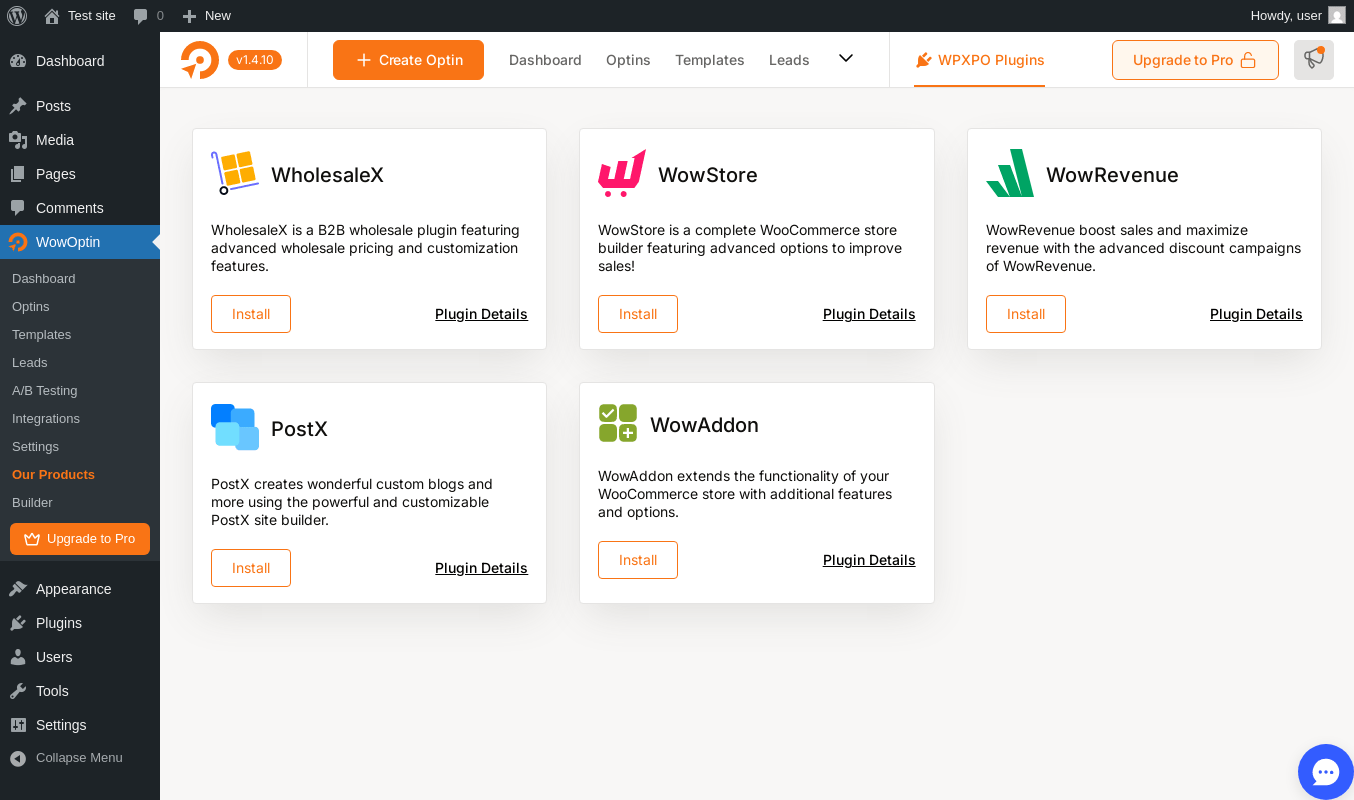Image resolution: width=1354 pixels, height=800 pixels.
Task: Open Integrations submenu
Action: click(80, 419)
